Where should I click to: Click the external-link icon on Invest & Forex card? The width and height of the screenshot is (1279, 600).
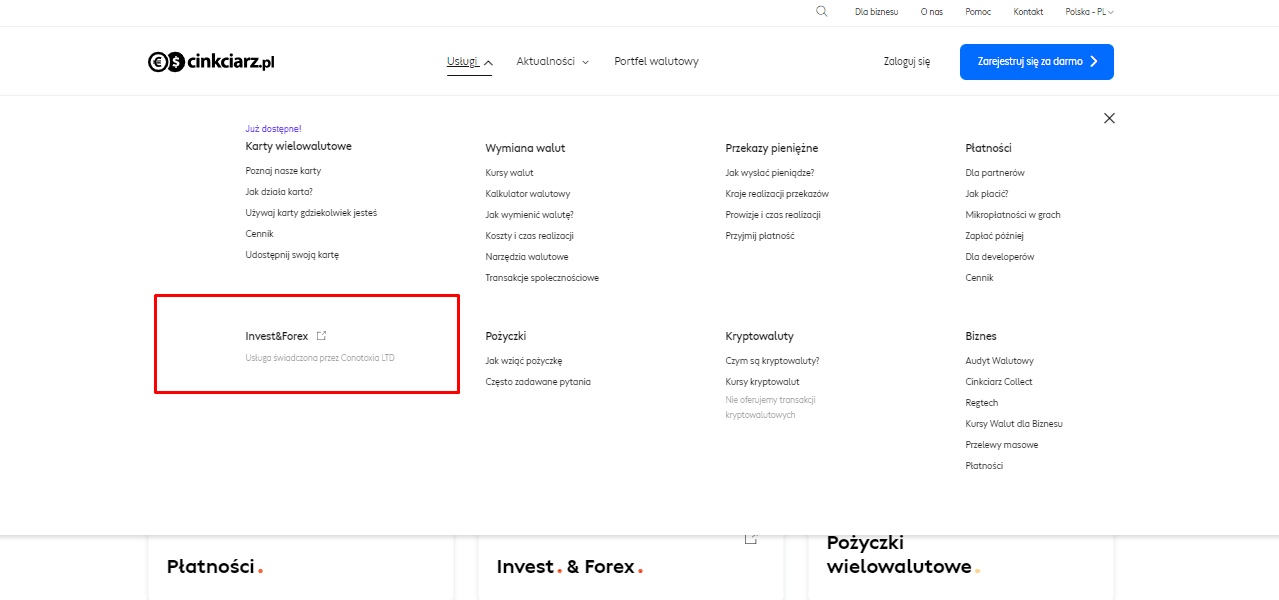[751, 539]
